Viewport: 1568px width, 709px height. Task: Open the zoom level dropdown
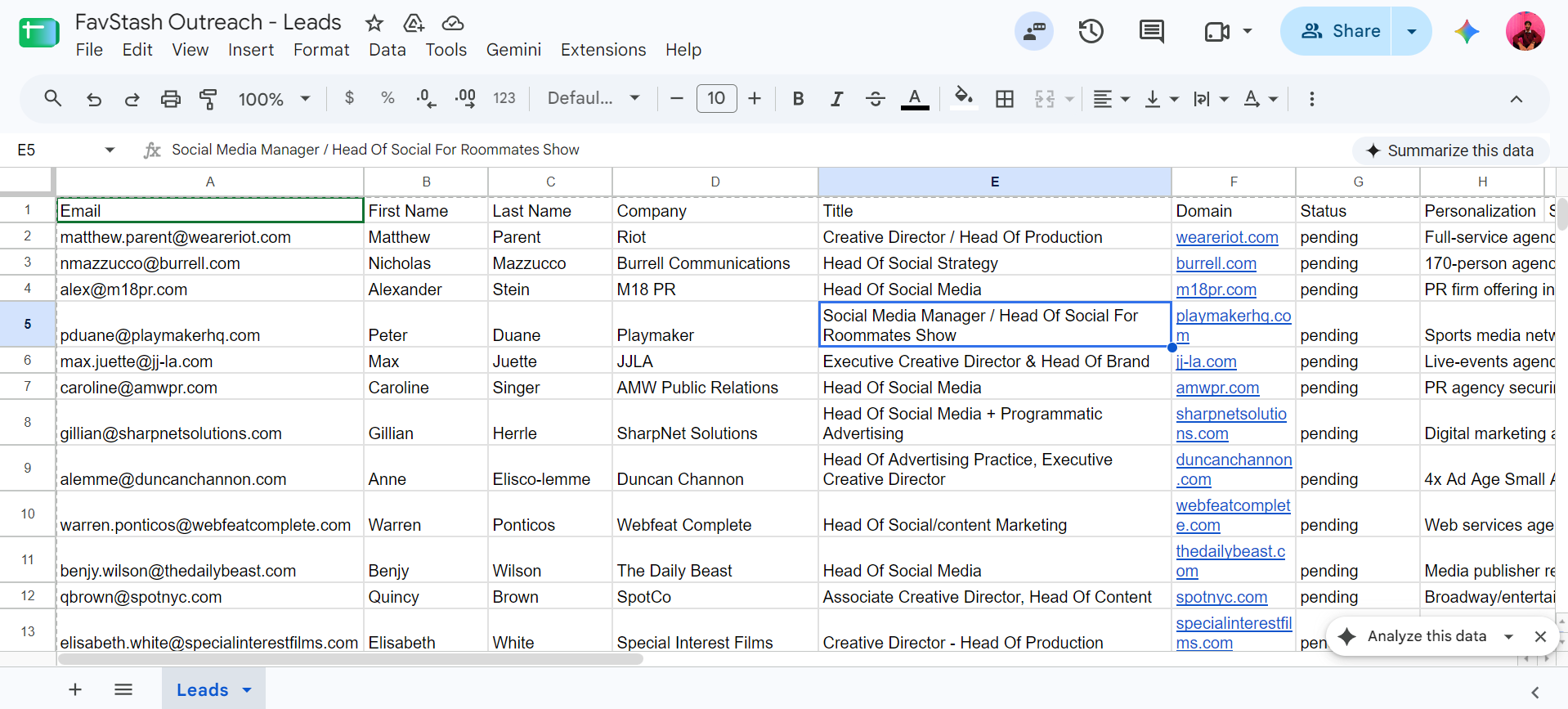click(x=275, y=99)
